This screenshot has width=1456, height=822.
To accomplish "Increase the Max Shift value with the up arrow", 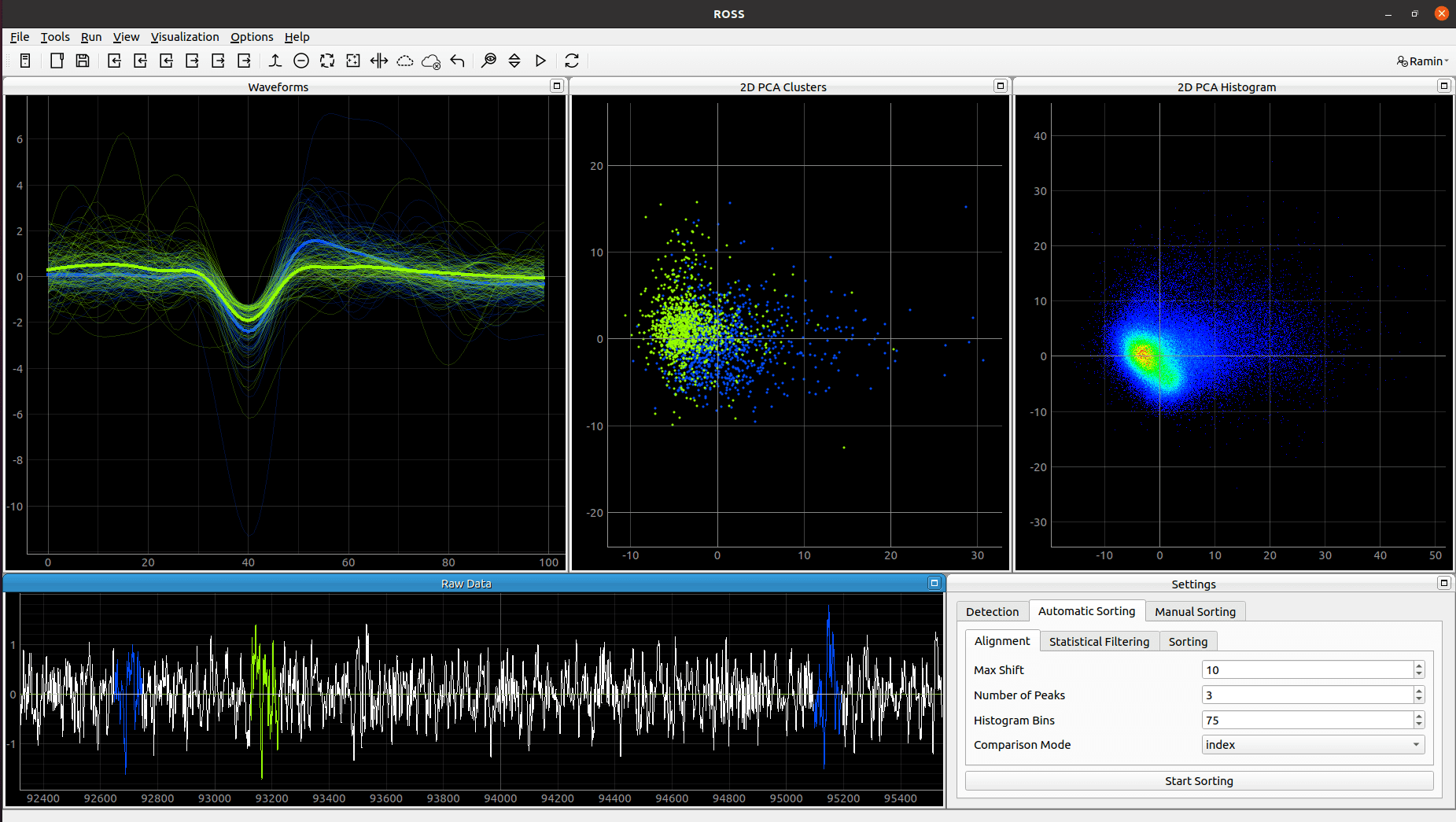I will 1419,665.
